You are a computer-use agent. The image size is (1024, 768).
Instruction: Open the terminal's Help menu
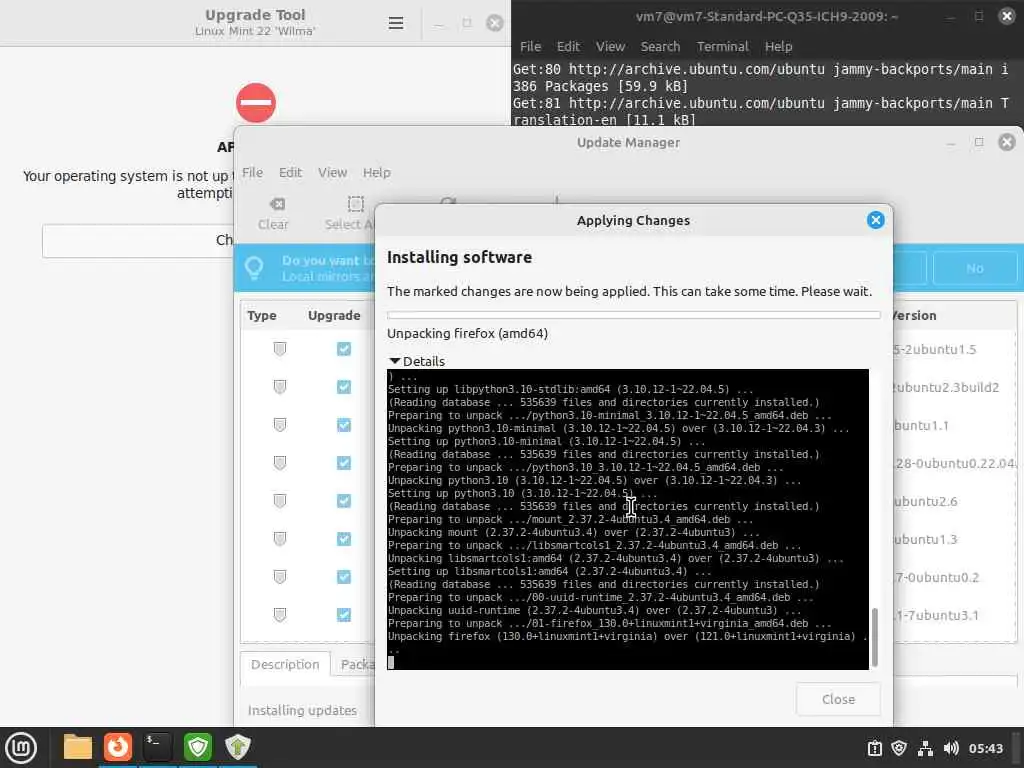pyautogui.click(x=778, y=46)
